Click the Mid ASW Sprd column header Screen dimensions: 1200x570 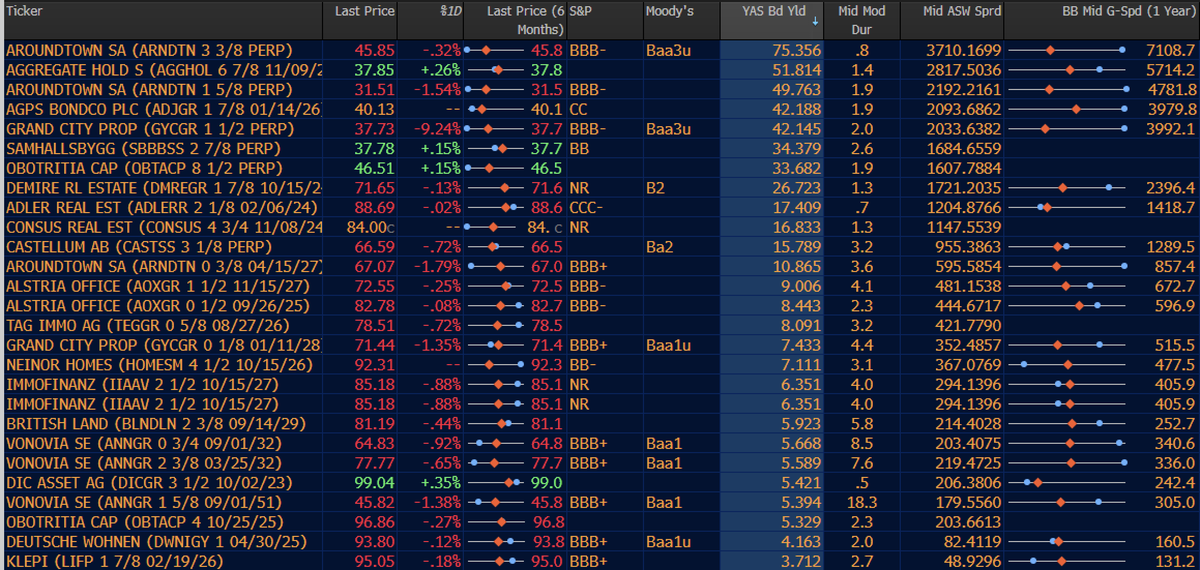point(961,11)
